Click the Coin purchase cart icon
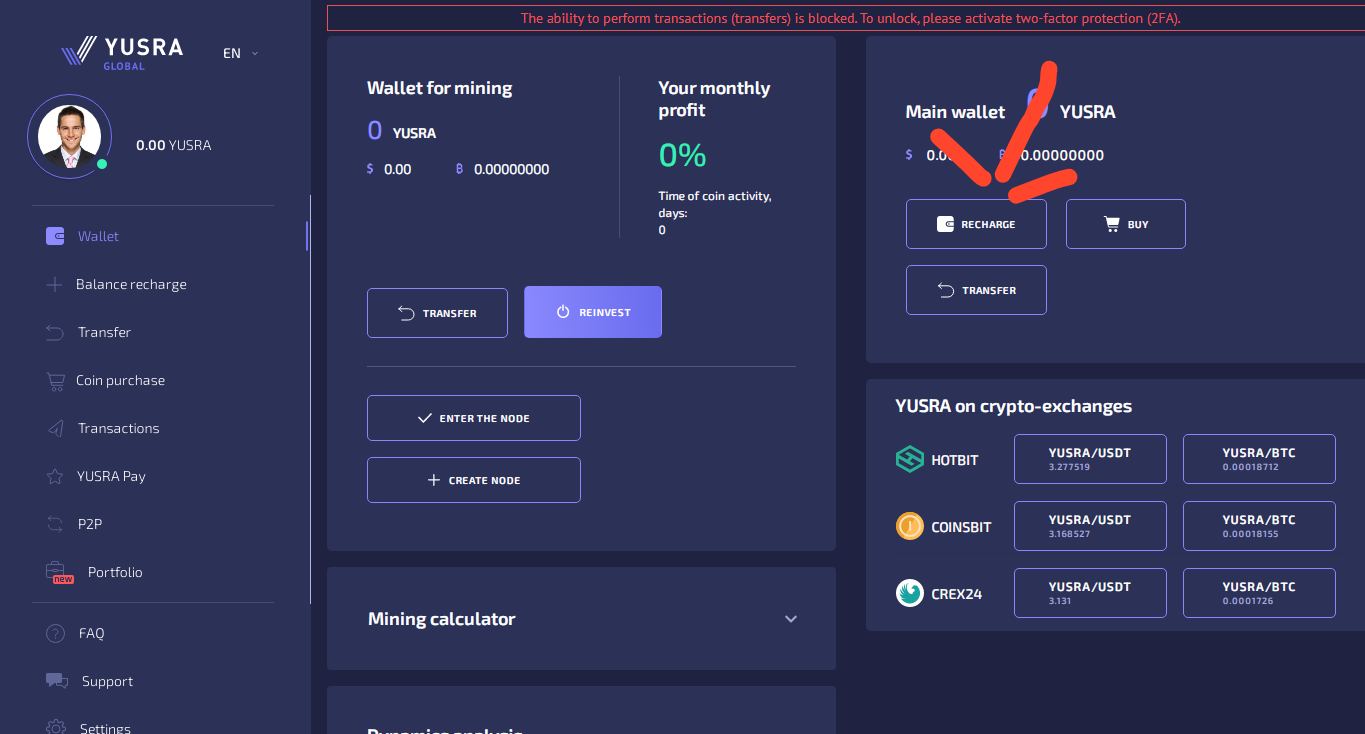Image resolution: width=1365 pixels, height=734 pixels. tap(56, 380)
